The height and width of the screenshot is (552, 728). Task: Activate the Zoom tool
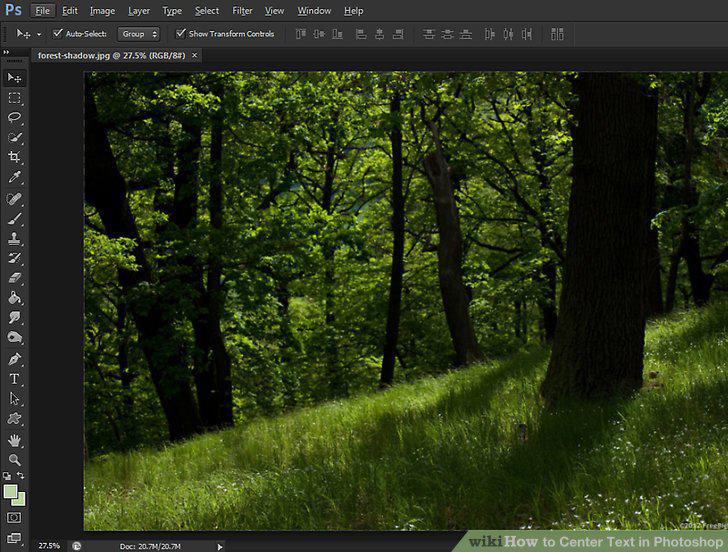(14, 460)
